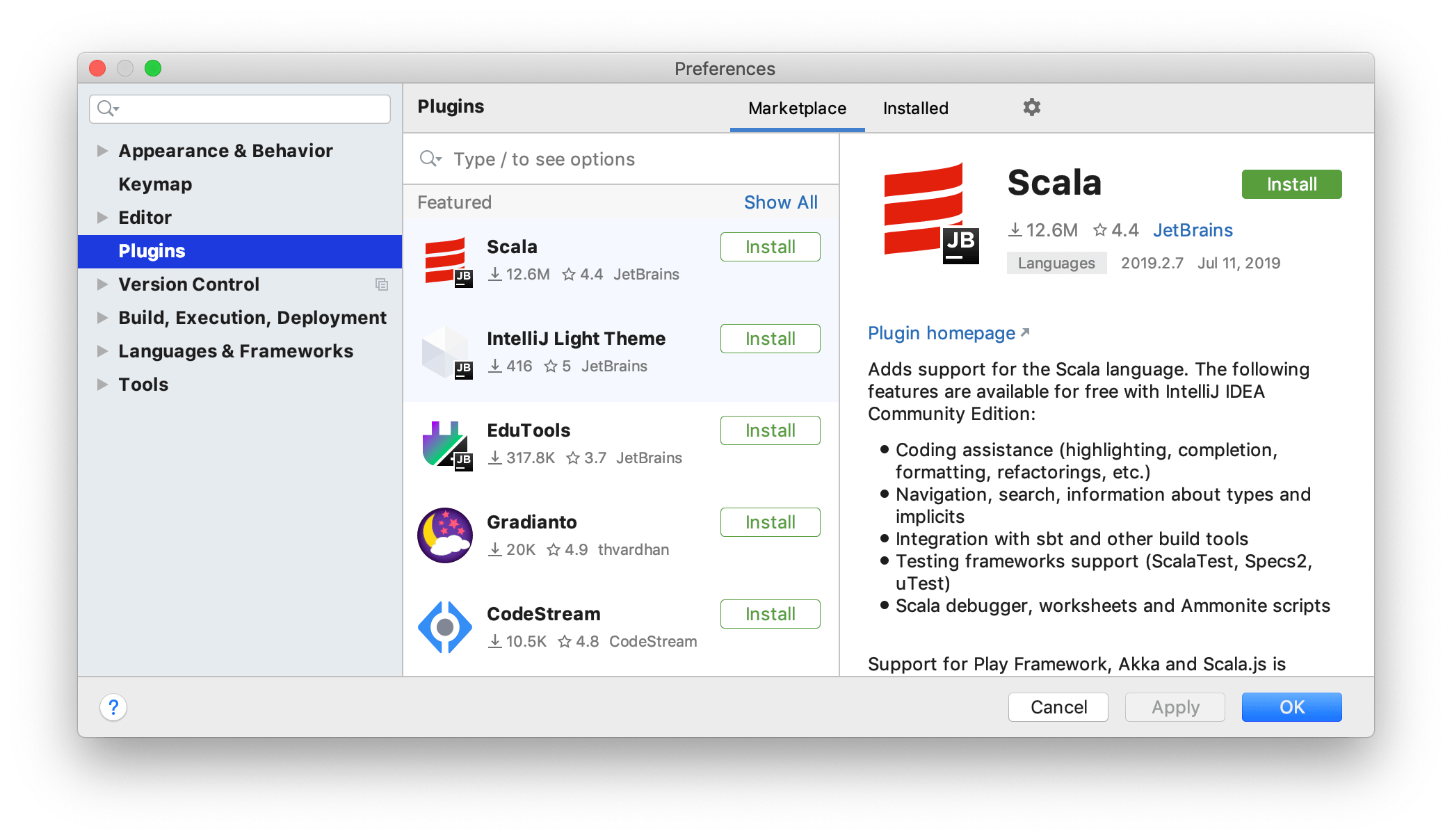Click Install button for Scala plugin
Image resolution: width=1452 pixels, height=840 pixels.
pos(770,247)
